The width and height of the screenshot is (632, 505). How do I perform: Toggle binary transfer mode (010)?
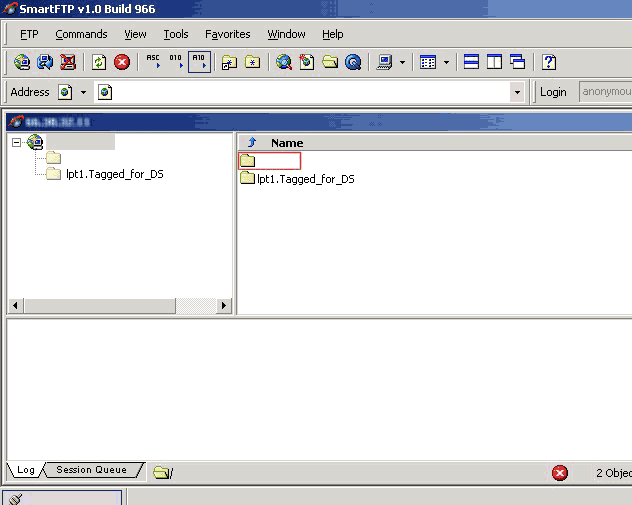176,62
